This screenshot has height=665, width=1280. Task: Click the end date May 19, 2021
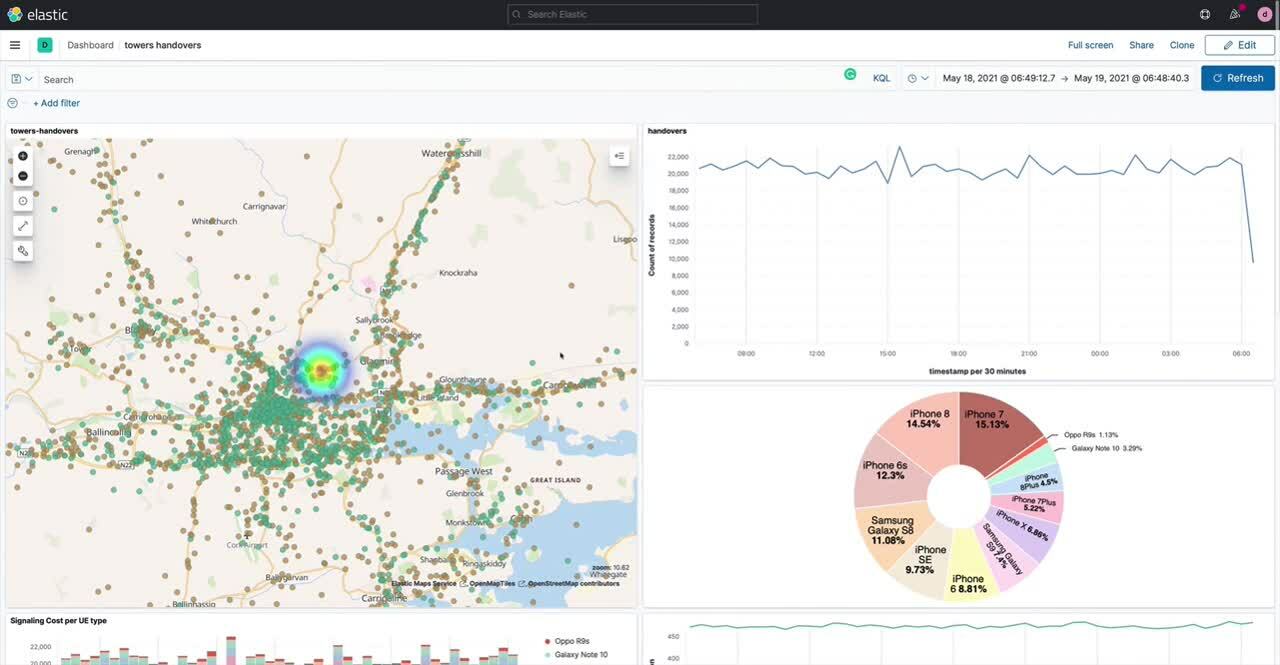[1131, 78]
